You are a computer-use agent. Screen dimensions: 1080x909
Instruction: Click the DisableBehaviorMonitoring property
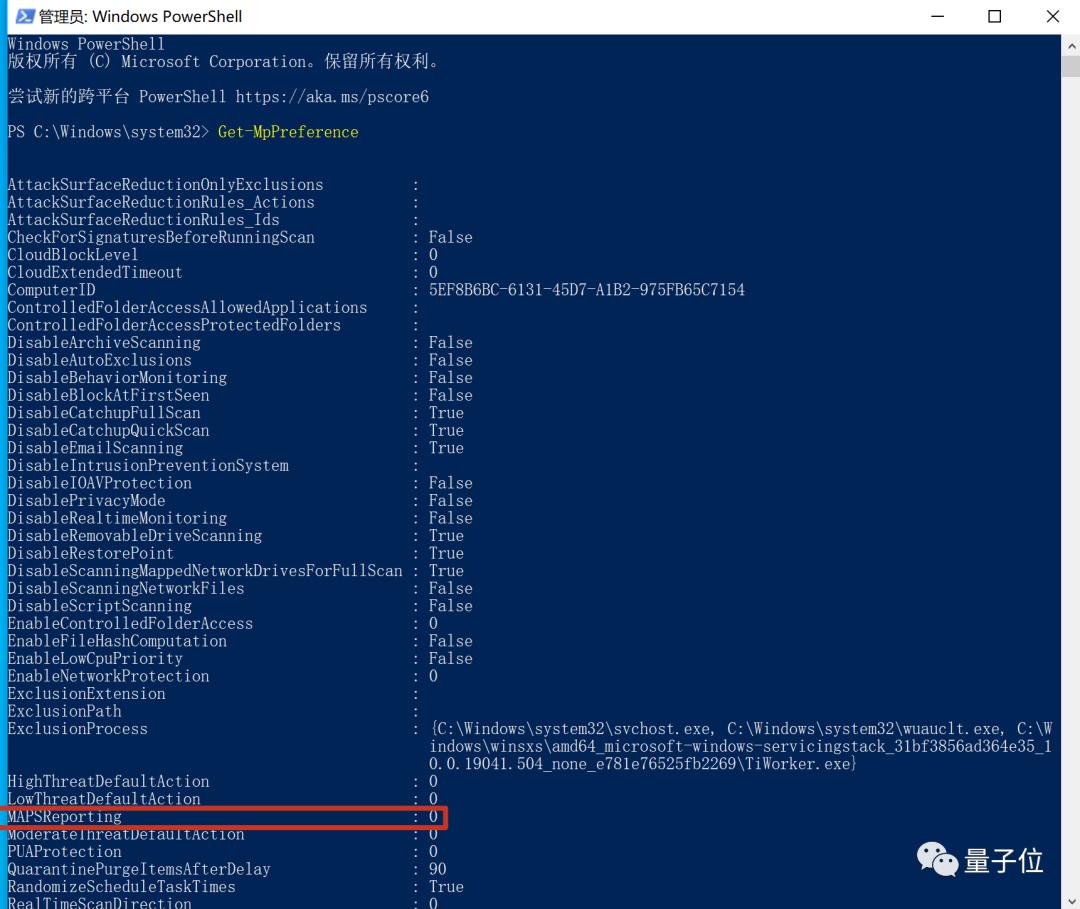pos(117,378)
